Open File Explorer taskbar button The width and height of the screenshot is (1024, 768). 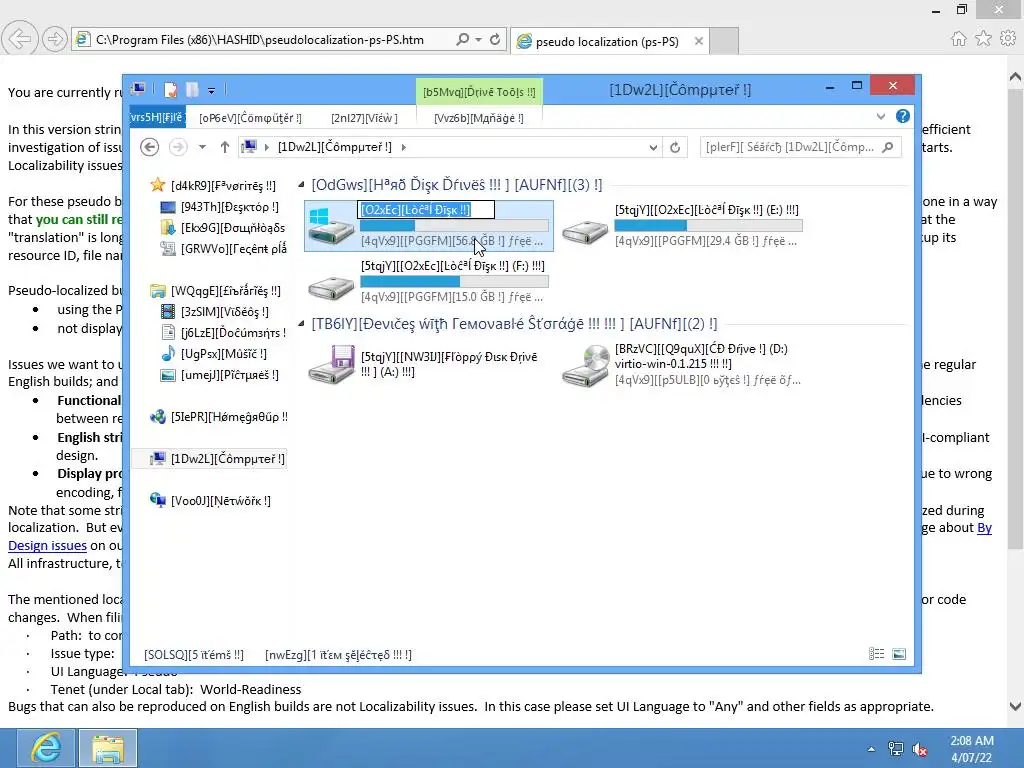click(108, 748)
